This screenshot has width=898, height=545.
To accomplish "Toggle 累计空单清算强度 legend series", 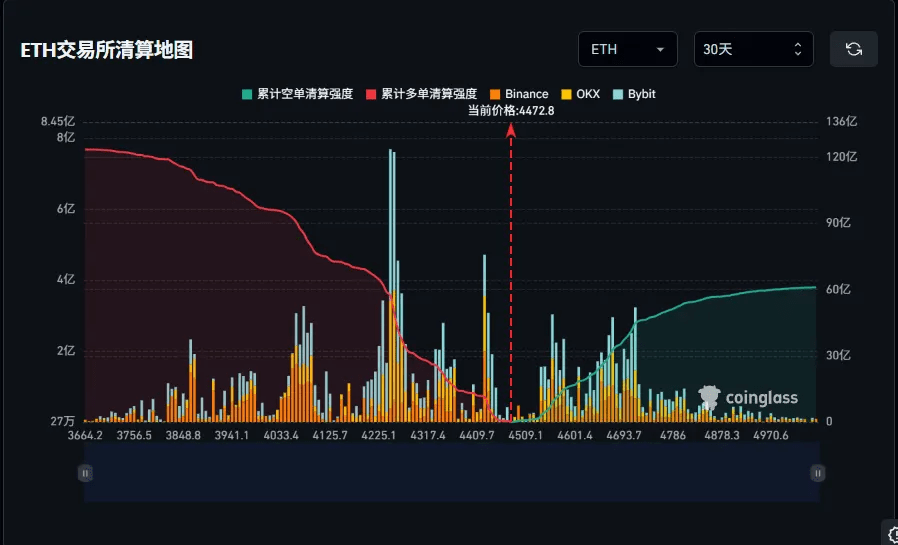I will 297,94.
